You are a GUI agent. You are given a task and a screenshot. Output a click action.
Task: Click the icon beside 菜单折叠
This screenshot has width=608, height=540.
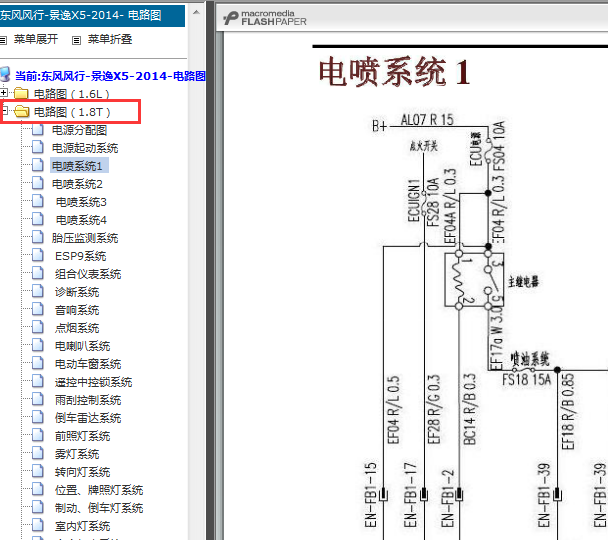(76, 40)
